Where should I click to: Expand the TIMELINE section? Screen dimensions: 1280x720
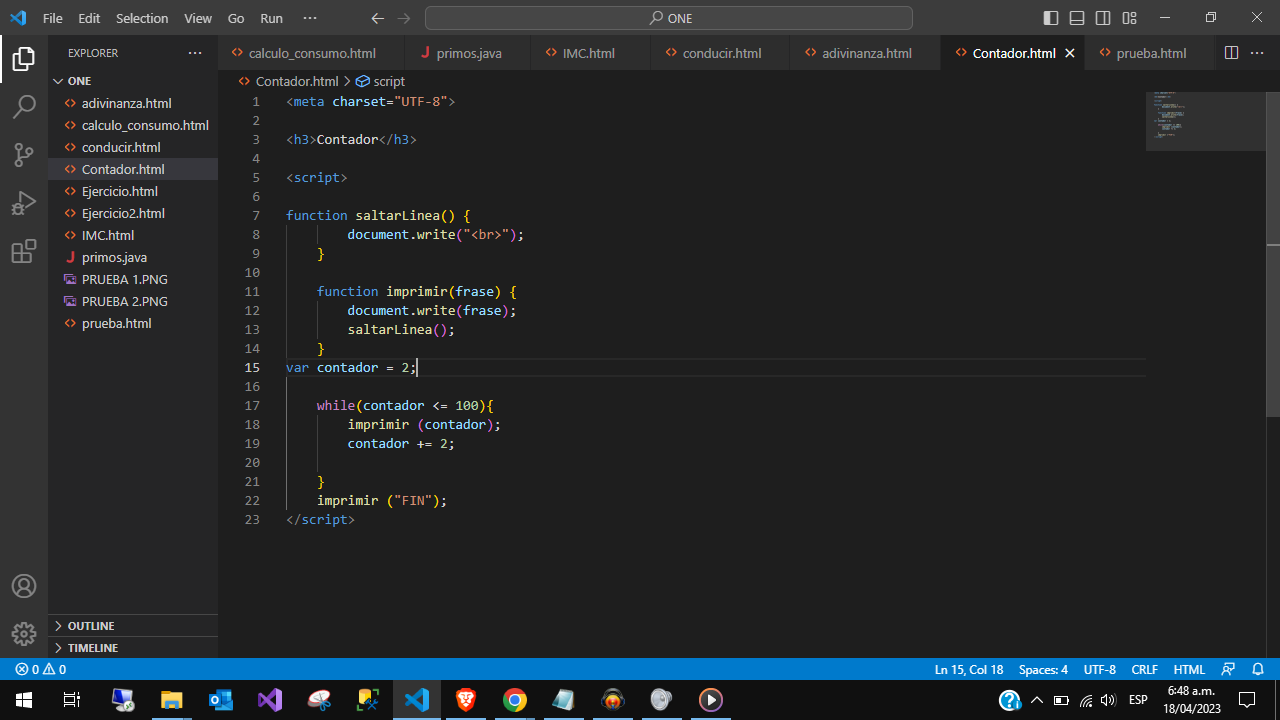133,647
